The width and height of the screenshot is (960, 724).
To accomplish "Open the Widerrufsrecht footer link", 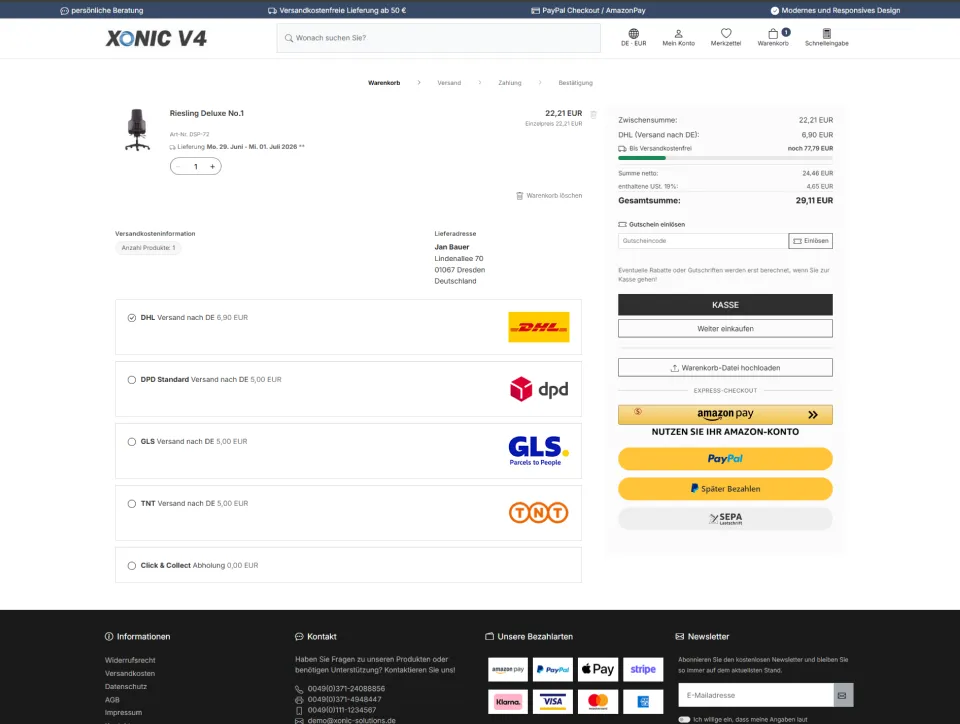I will click(130, 660).
